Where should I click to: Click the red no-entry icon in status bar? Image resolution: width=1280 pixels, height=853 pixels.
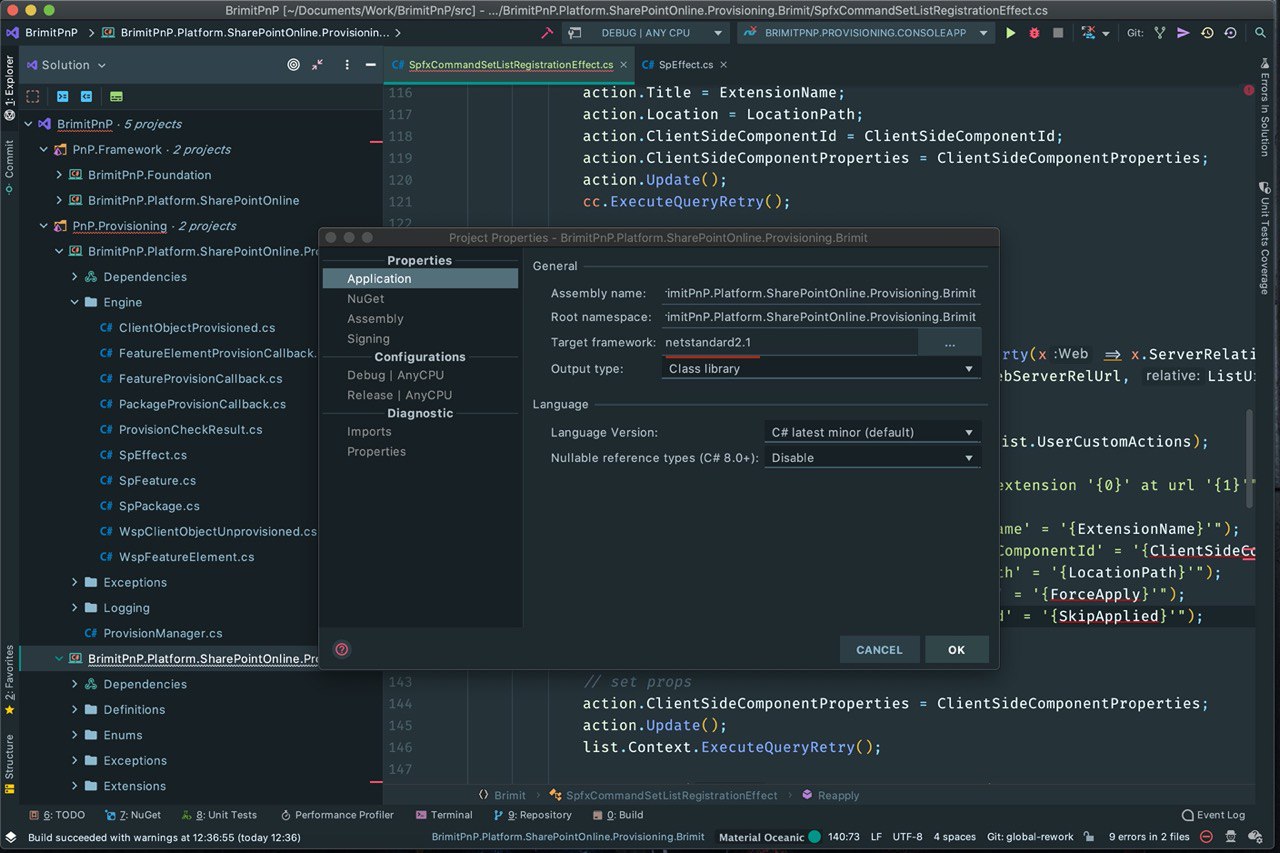click(1207, 837)
